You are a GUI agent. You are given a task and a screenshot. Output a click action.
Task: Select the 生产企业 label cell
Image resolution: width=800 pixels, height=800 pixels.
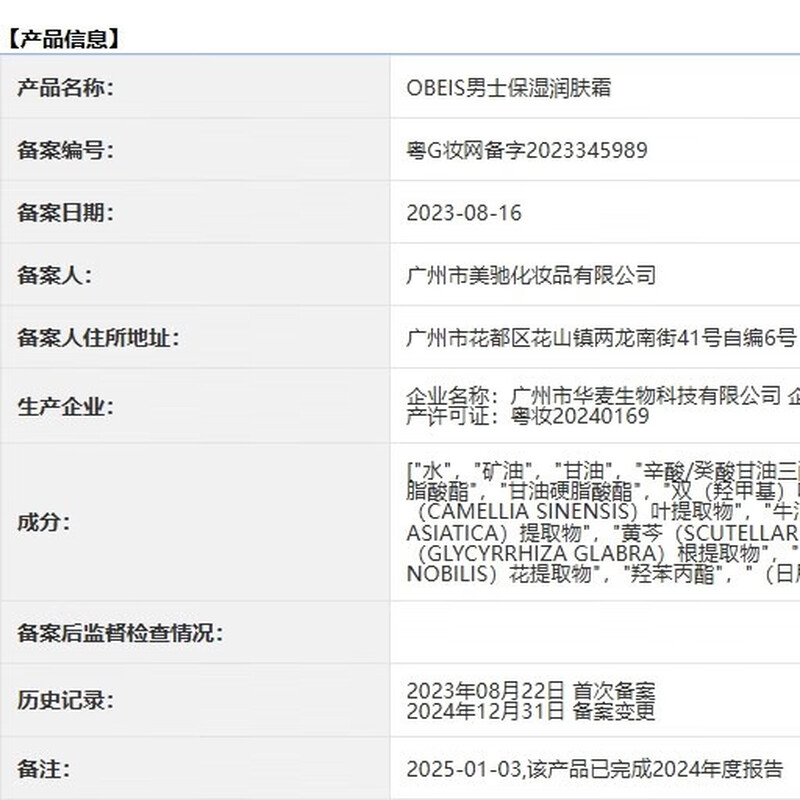tap(66, 406)
